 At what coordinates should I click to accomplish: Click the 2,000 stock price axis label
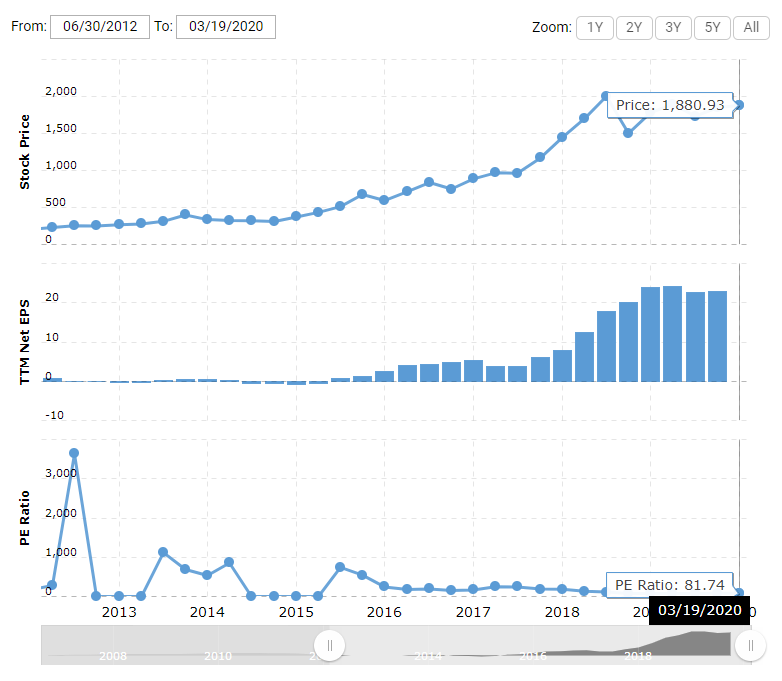(61, 91)
